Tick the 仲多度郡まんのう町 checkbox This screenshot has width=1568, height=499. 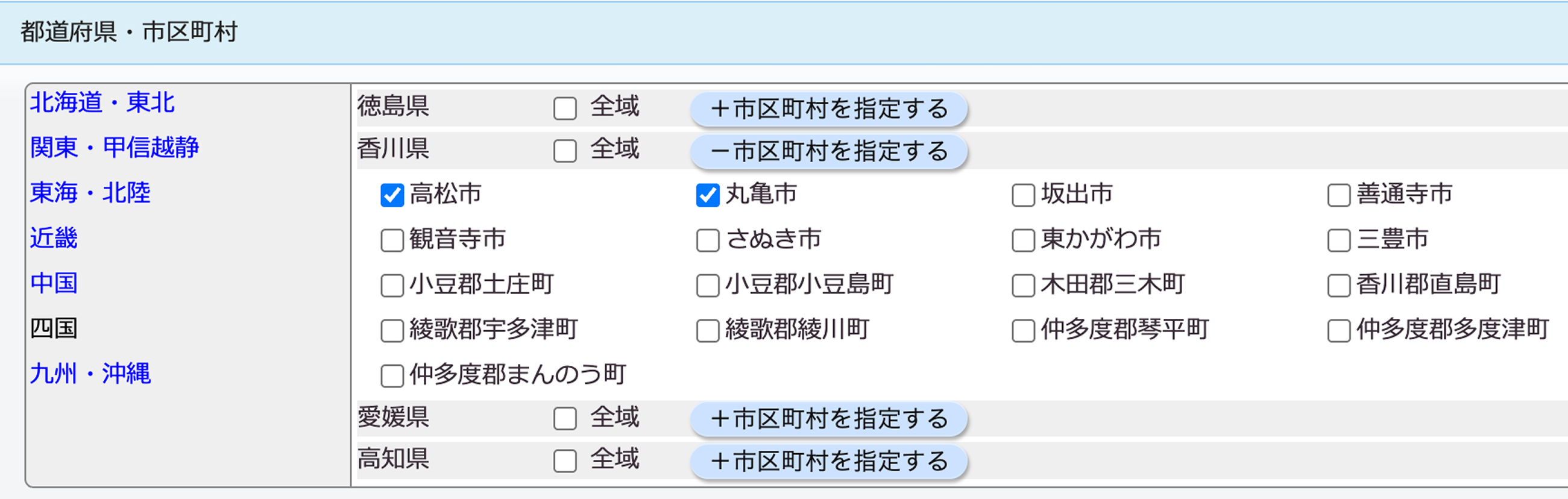point(392,375)
